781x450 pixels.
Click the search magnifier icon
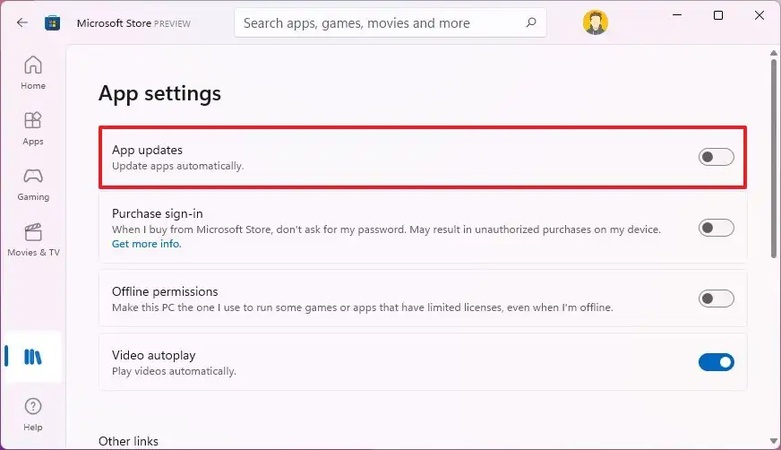pyautogui.click(x=531, y=22)
